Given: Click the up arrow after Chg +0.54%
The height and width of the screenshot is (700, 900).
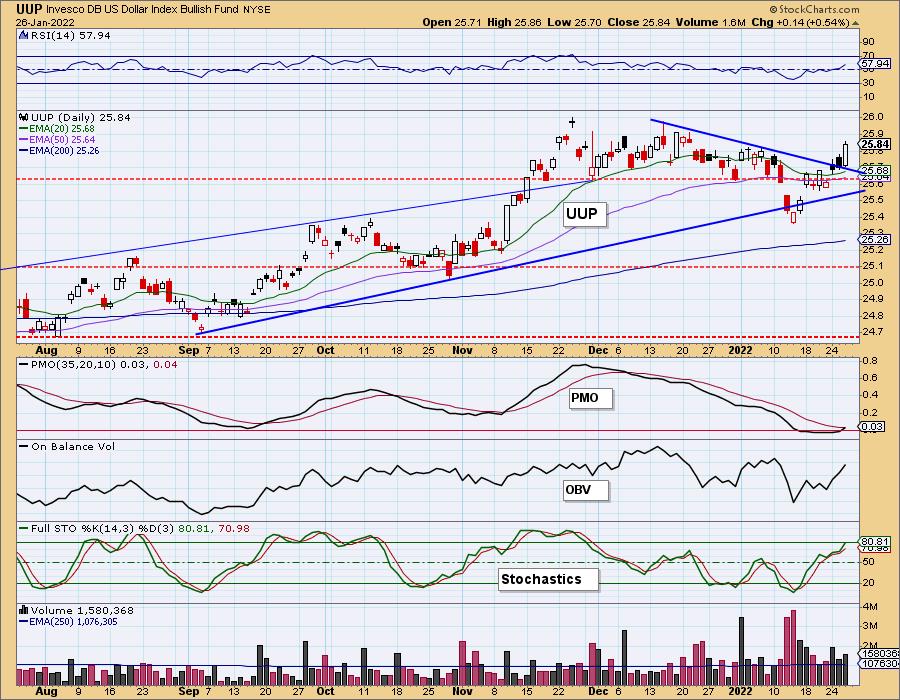Looking at the screenshot, I should (x=855, y=23).
